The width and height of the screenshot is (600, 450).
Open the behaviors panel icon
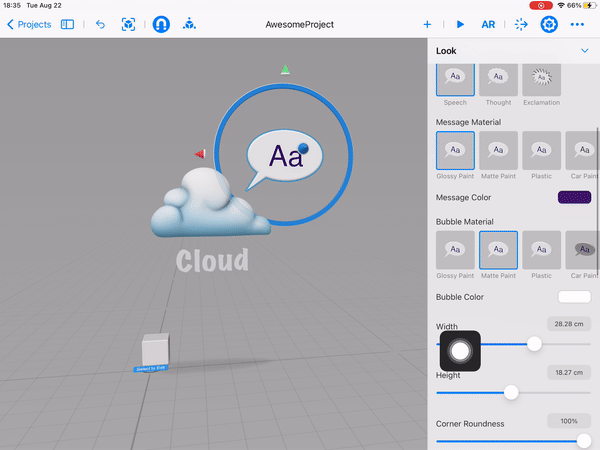[521, 24]
